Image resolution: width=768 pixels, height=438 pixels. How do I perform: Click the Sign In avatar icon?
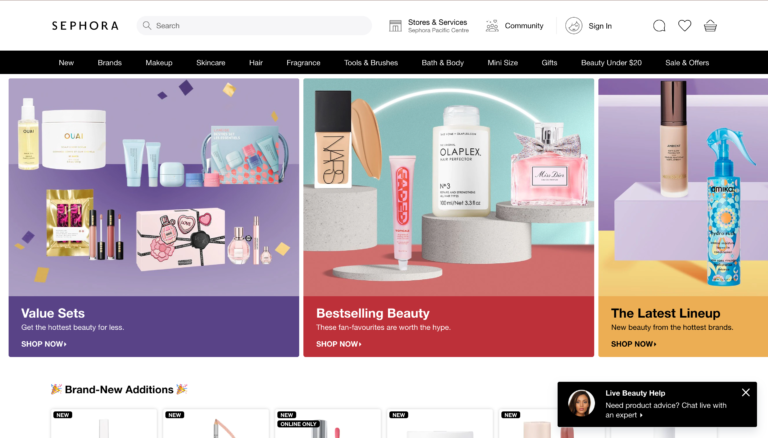pyautogui.click(x=574, y=26)
